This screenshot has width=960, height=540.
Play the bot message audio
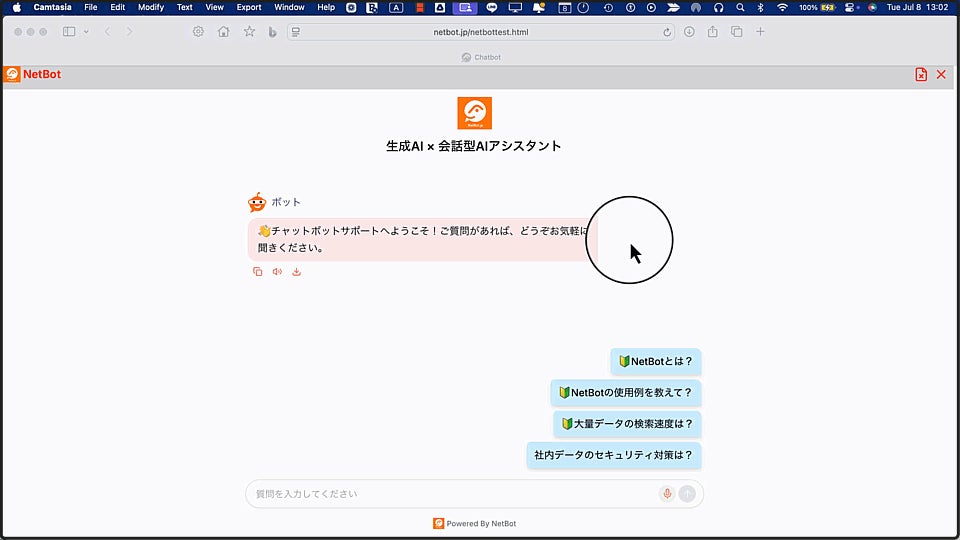coord(277,272)
